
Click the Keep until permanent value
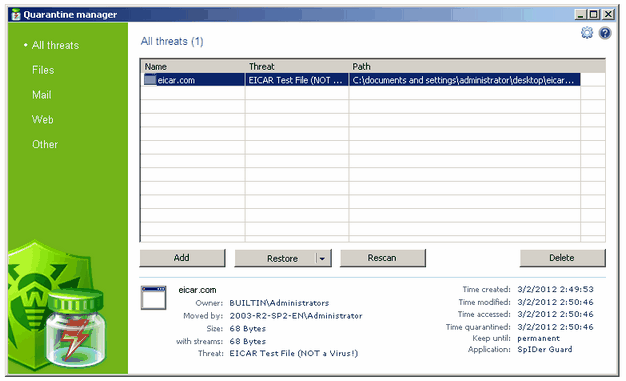pyautogui.click(x=539, y=339)
